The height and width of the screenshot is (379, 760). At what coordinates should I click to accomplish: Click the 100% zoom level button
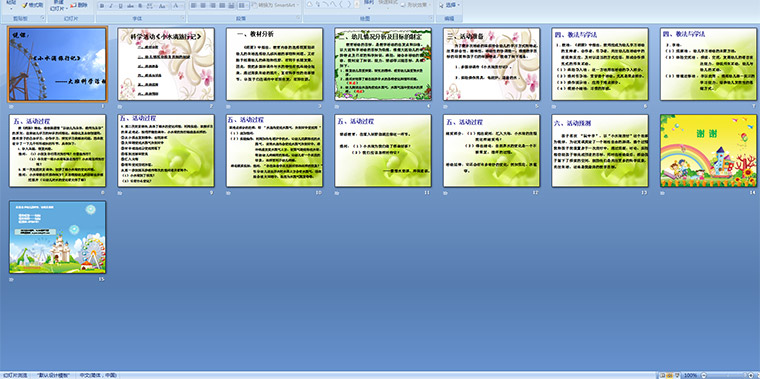pos(690,375)
